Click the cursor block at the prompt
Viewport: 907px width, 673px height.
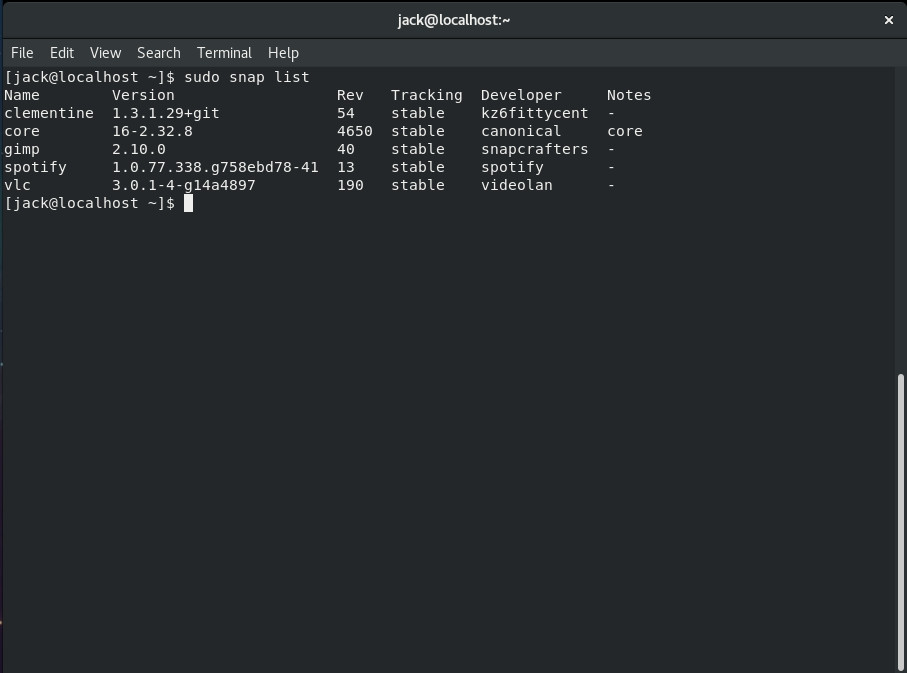pyautogui.click(x=188, y=204)
